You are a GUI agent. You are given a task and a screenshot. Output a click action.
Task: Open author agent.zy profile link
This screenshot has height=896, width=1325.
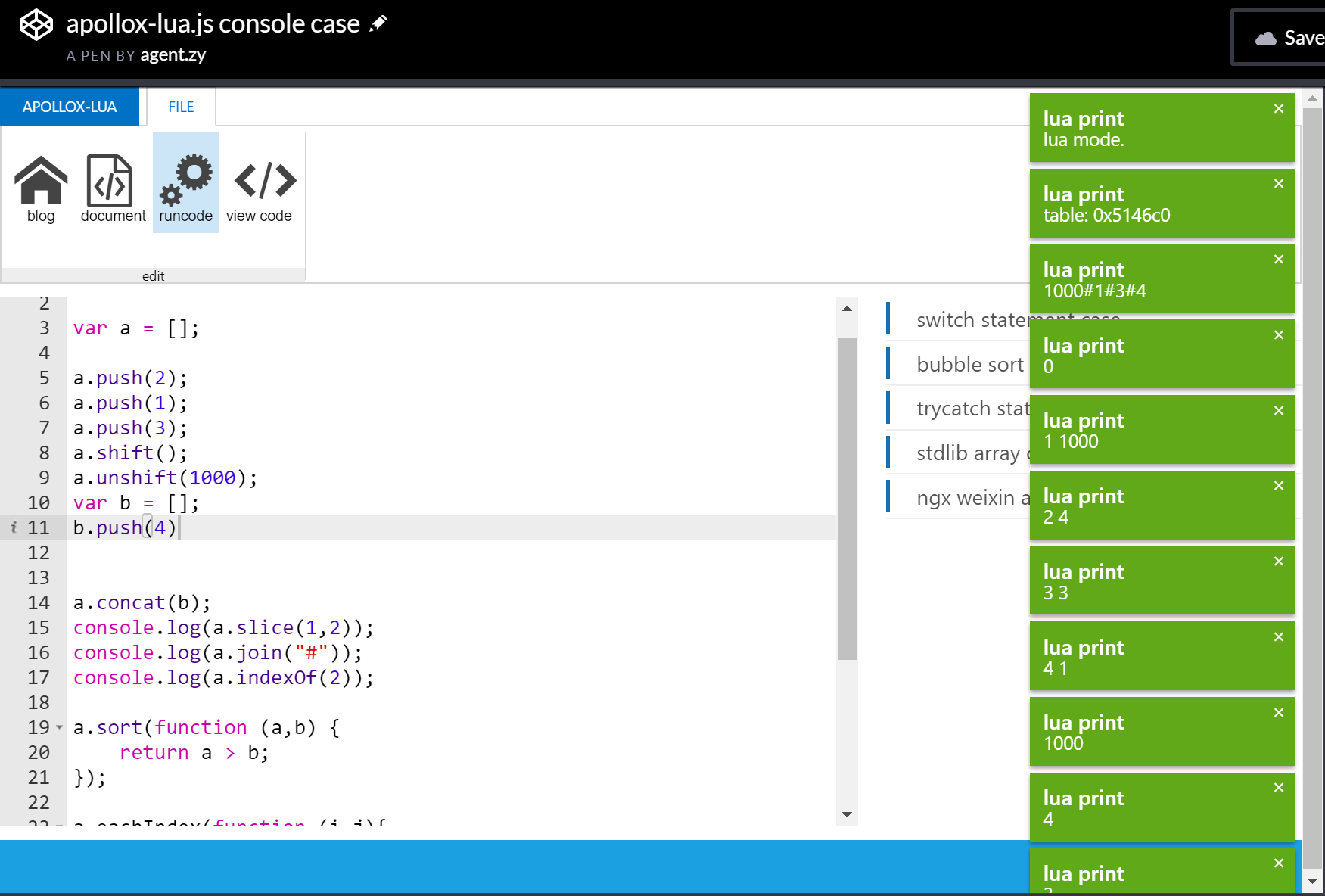(x=173, y=55)
